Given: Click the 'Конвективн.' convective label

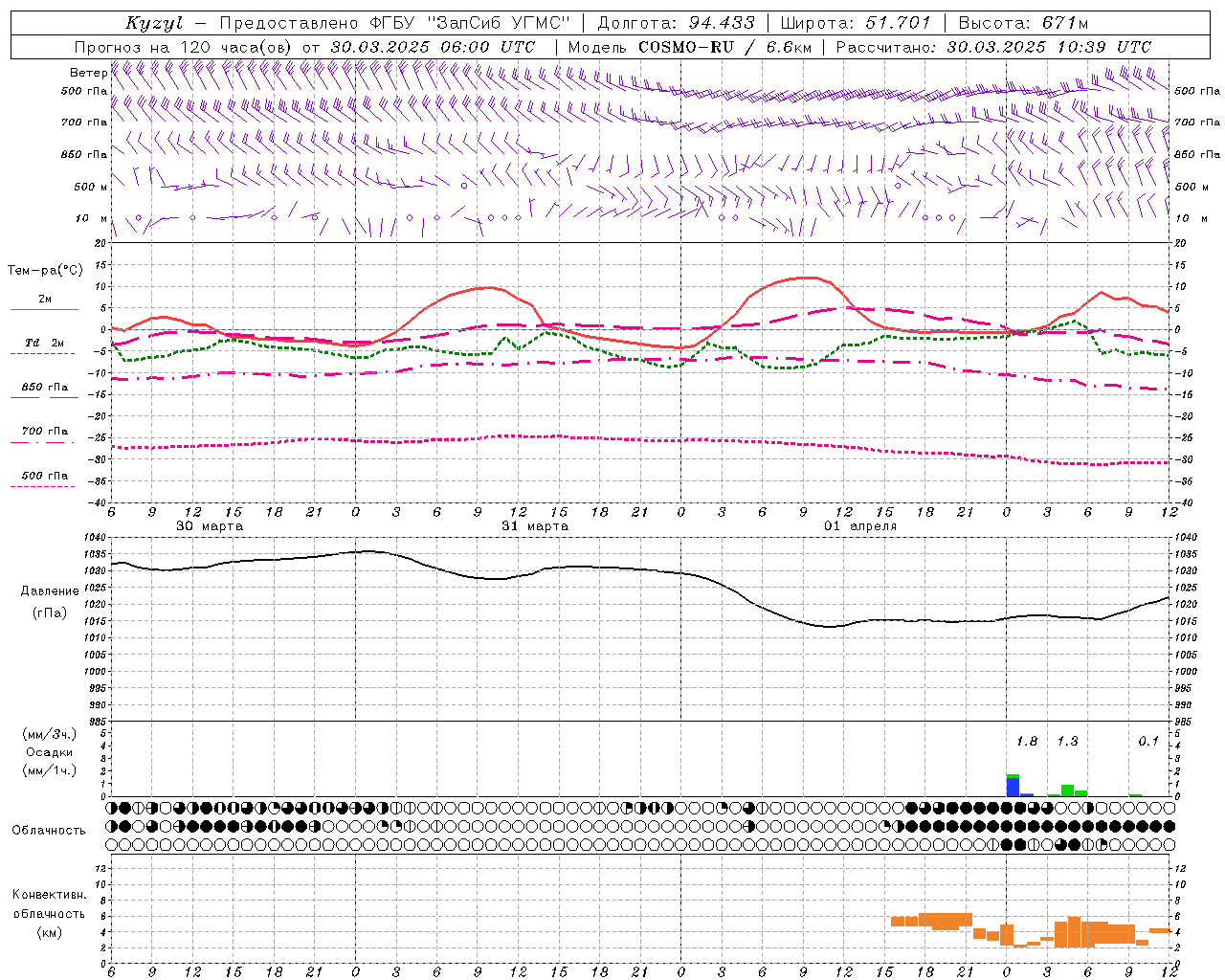Looking at the screenshot, I should click(49, 895).
